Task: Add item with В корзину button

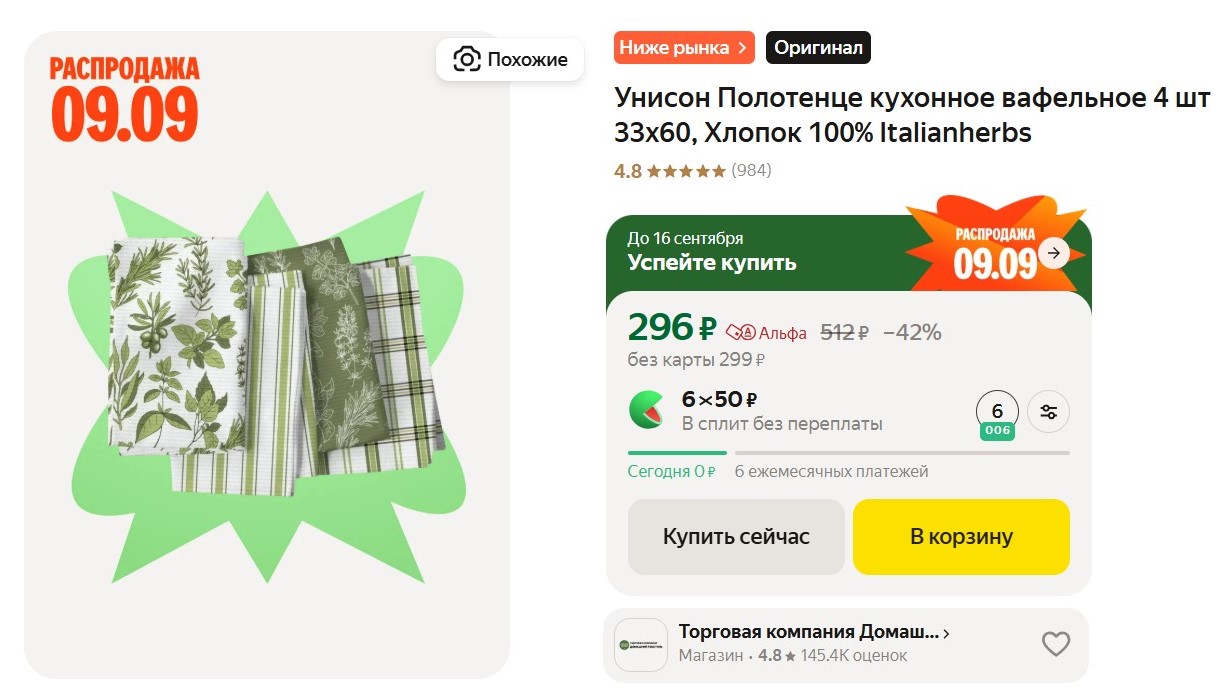Action: coord(961,537)
